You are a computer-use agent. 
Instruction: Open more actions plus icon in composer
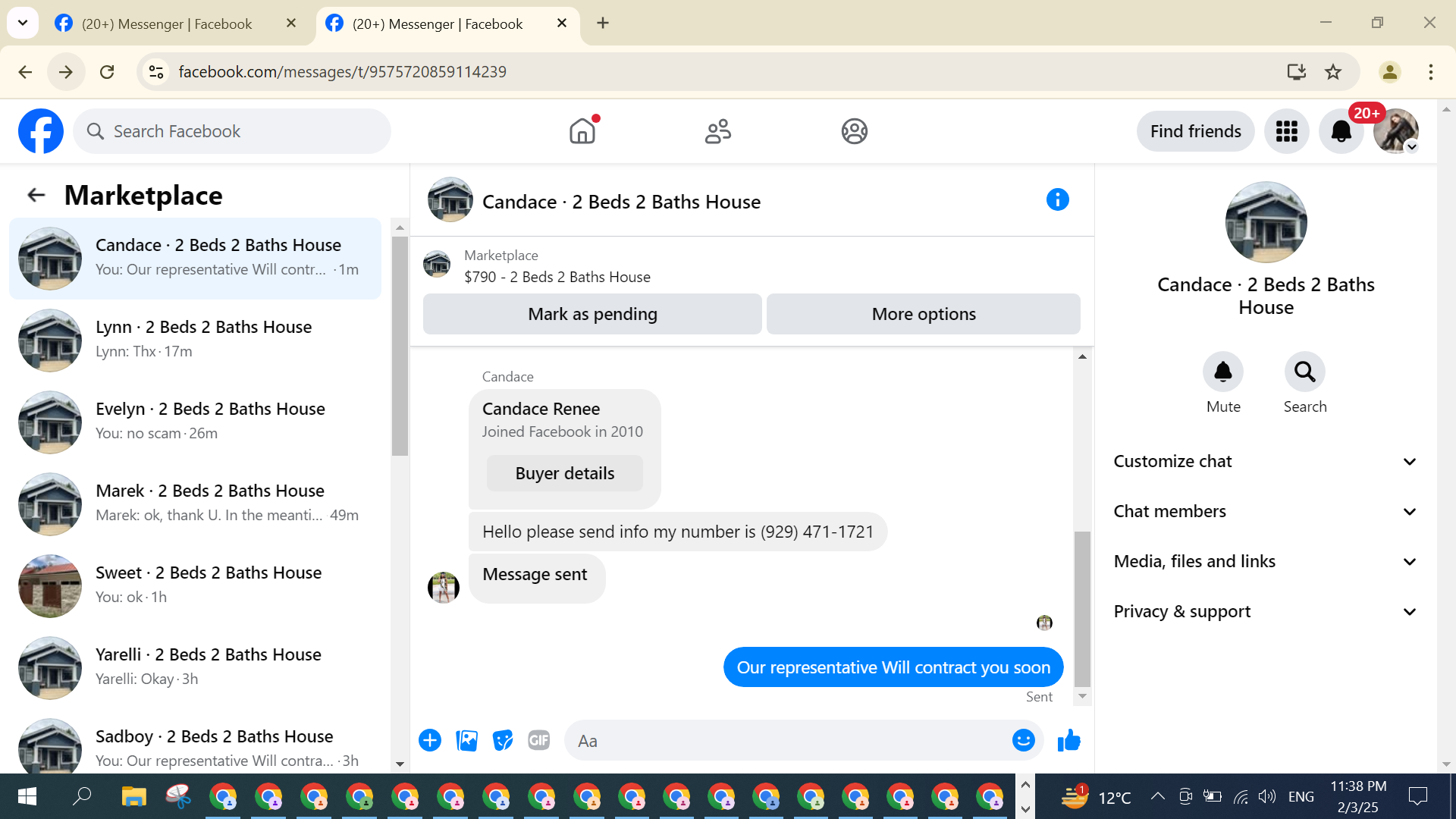tap(430, 740)
